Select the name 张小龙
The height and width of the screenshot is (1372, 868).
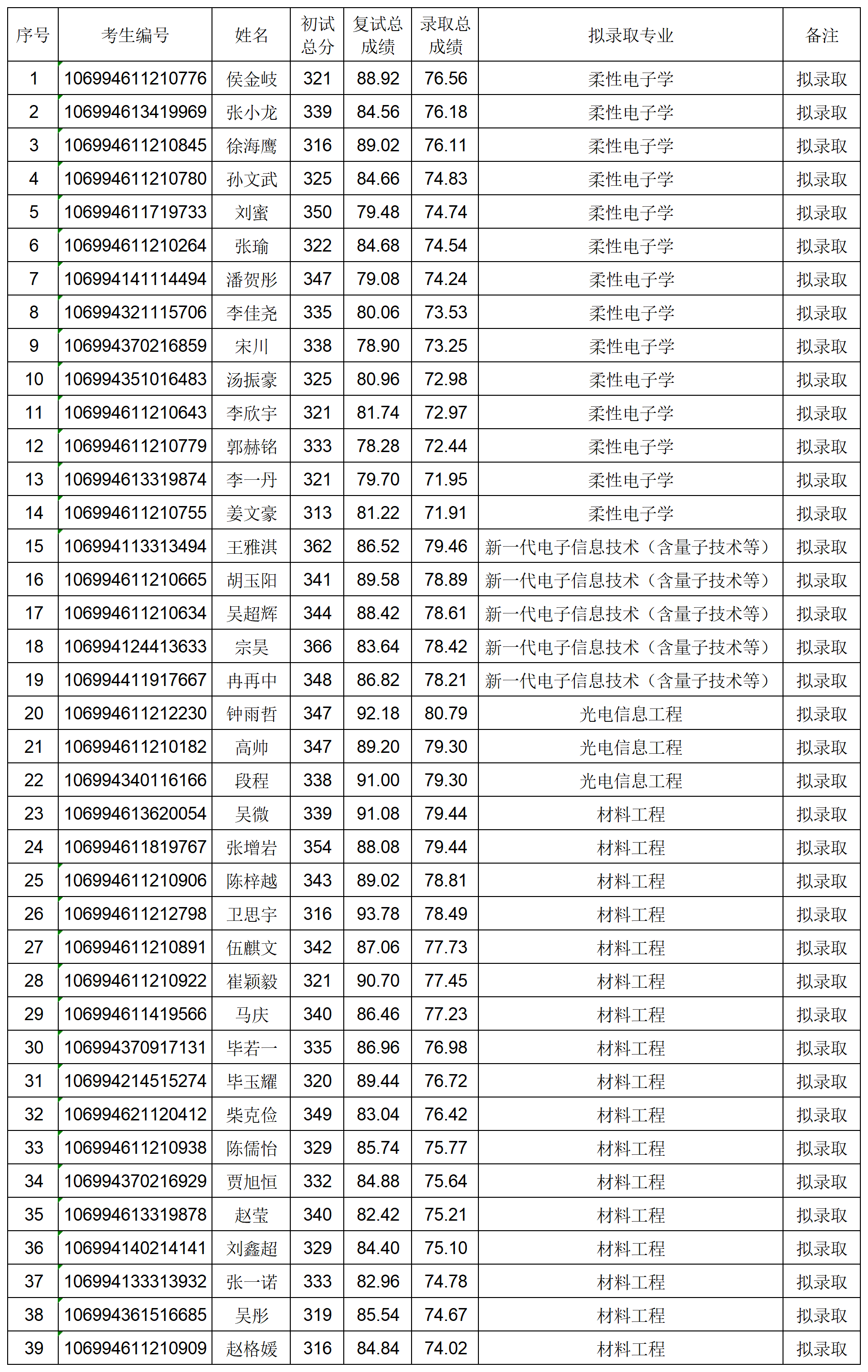coord(251,112)
